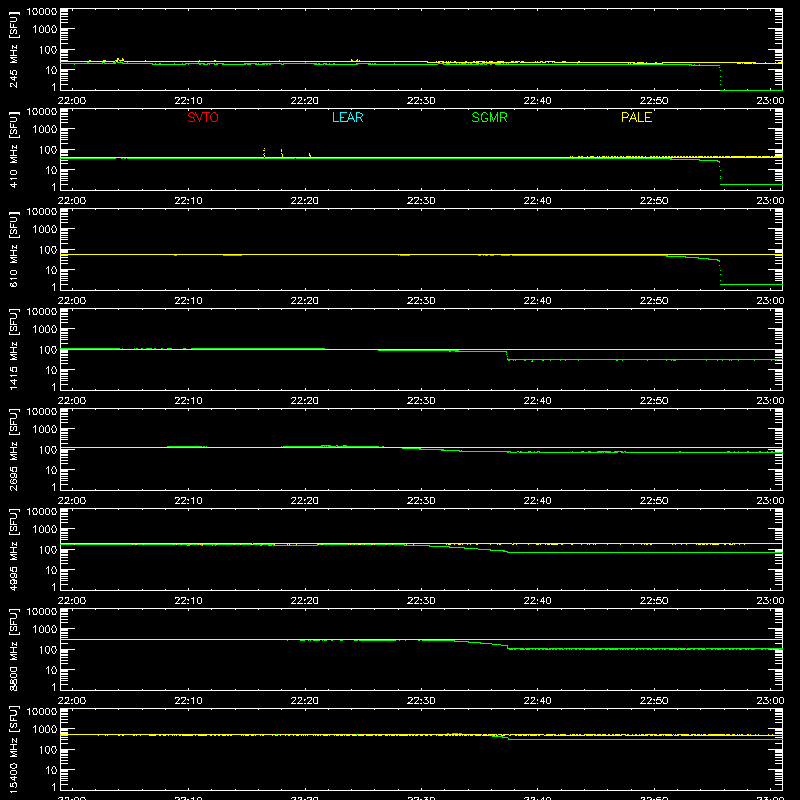Image resolution: width=800 pixels, height=800 pixels.
Task: Click 22:30 tick label under 245 MHz panel
Action: (421, 101)
